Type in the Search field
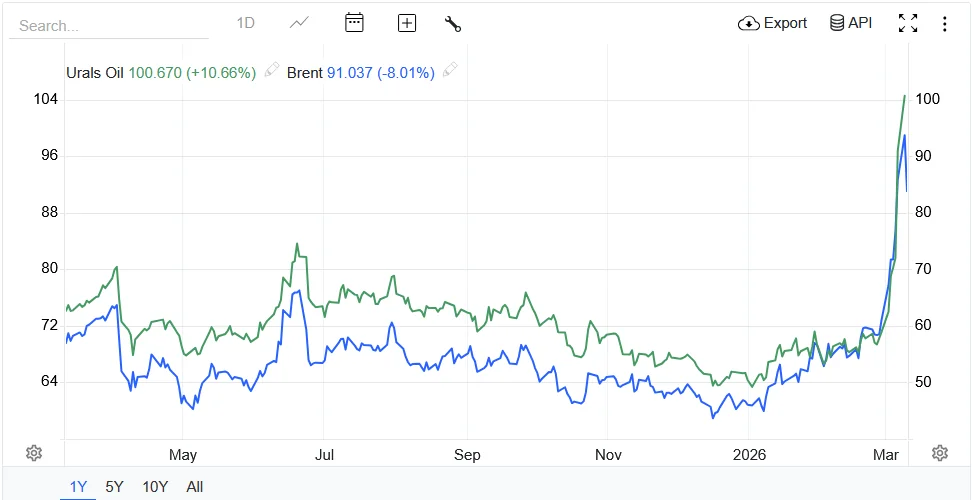Image resolution: width=972 pixels, height=500 pixels. (x=108, y=25)
